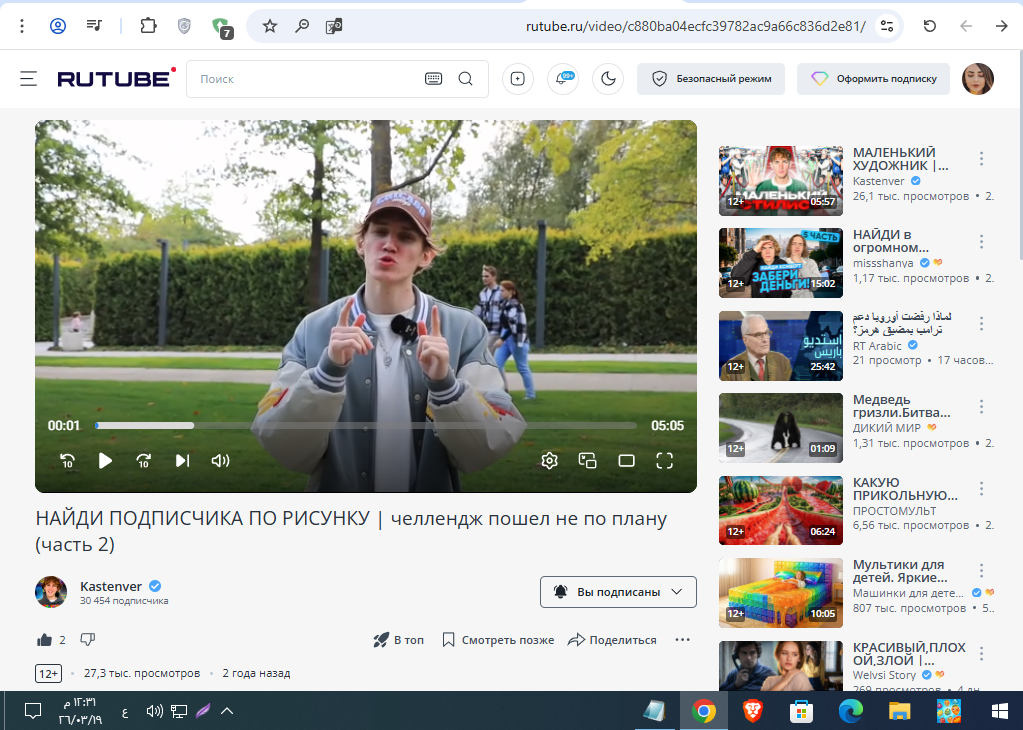Open options menu for КРАСИВЫЙ,ПЛОХОЙ,ЗЛОЙ video

click(981, 654)
